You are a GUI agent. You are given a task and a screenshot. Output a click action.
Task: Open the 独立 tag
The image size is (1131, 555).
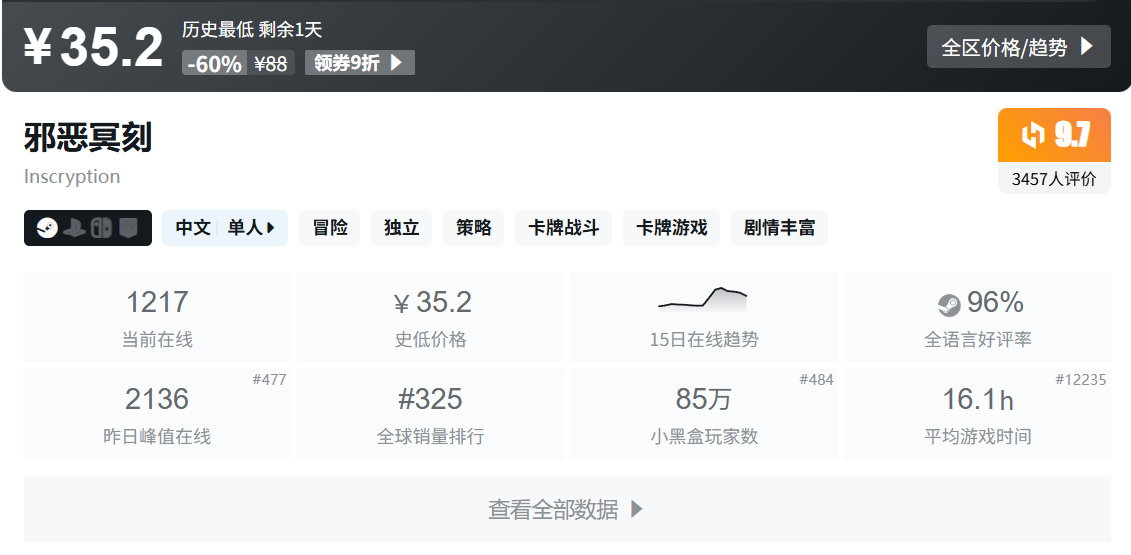(402, 228)
